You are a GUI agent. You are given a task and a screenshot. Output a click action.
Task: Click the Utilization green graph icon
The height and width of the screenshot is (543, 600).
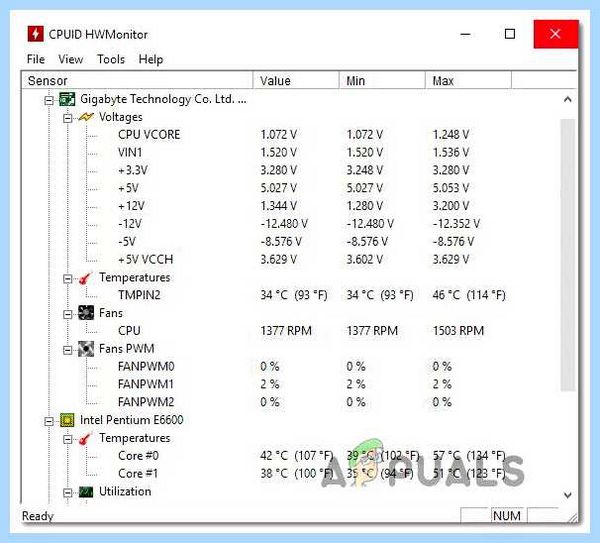click(x=86, y=492)
